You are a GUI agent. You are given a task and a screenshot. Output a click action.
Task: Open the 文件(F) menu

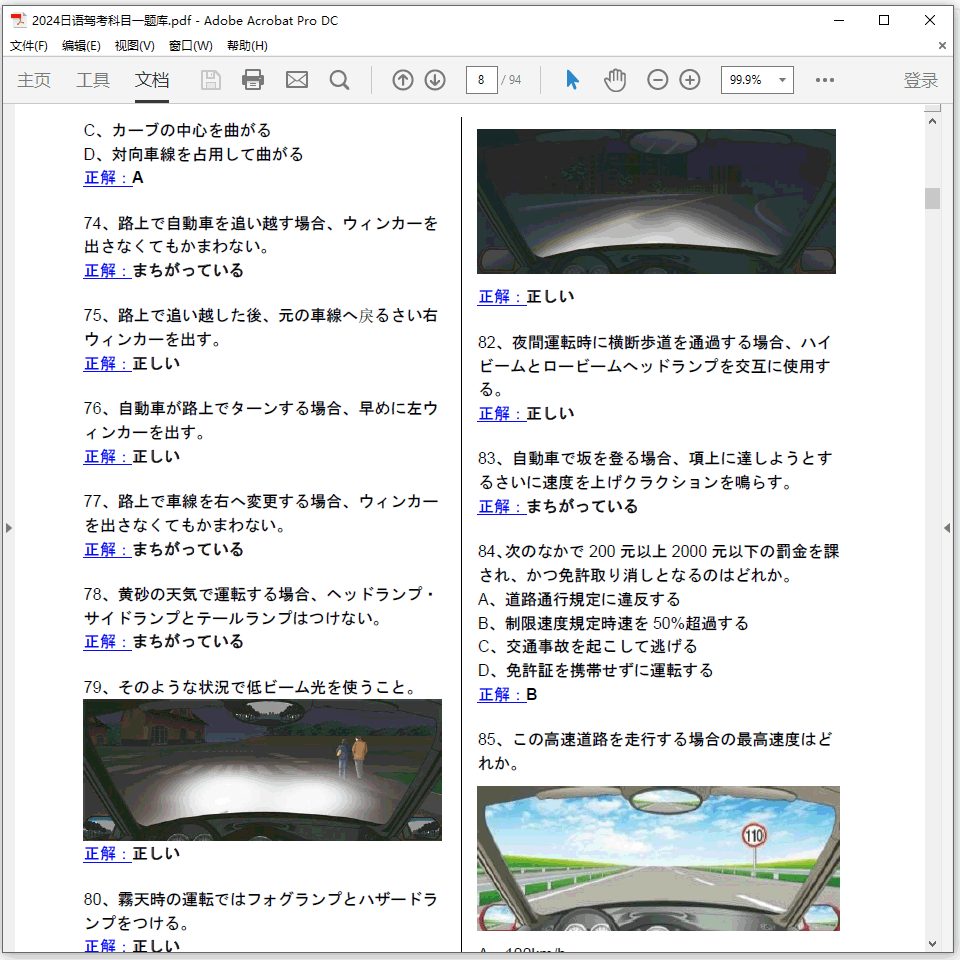coord(29,46)
